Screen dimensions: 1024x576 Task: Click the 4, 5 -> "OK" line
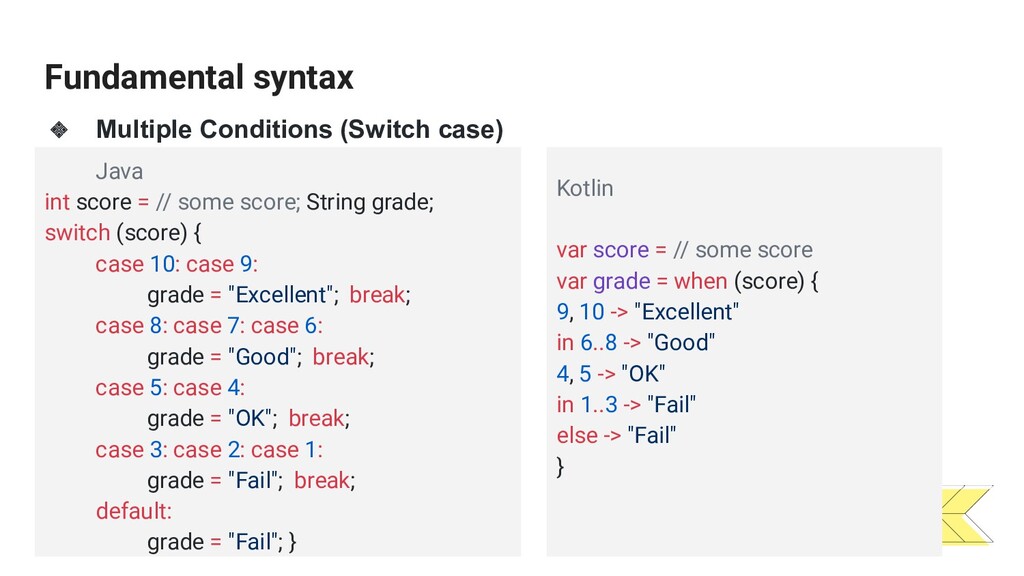tap(611, 374)
